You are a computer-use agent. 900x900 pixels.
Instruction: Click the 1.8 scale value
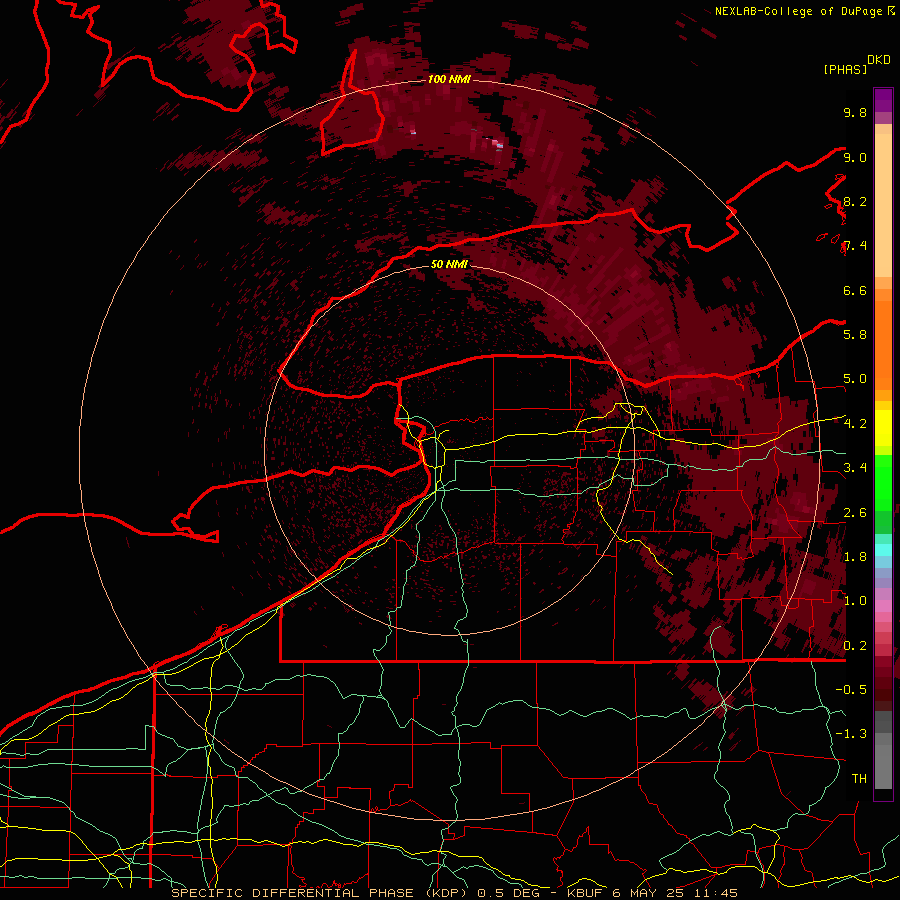[x=855, y=557]
